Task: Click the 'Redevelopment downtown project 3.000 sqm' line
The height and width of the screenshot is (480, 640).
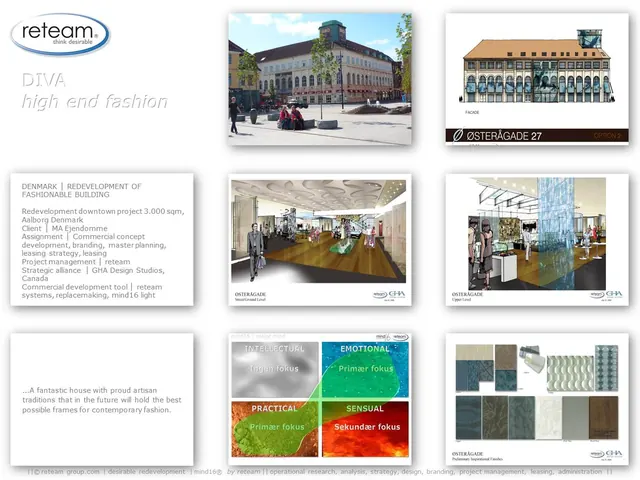Action: point(102,211)
